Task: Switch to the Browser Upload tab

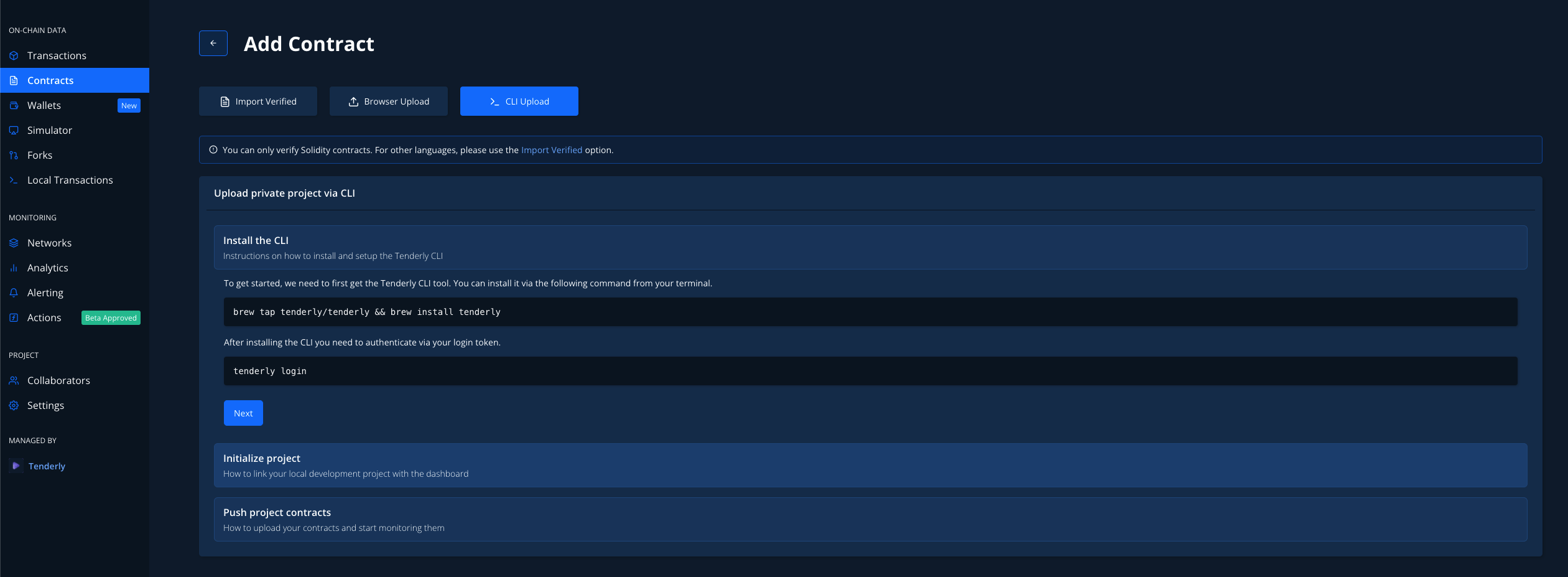Action: (x=389, y=101)
